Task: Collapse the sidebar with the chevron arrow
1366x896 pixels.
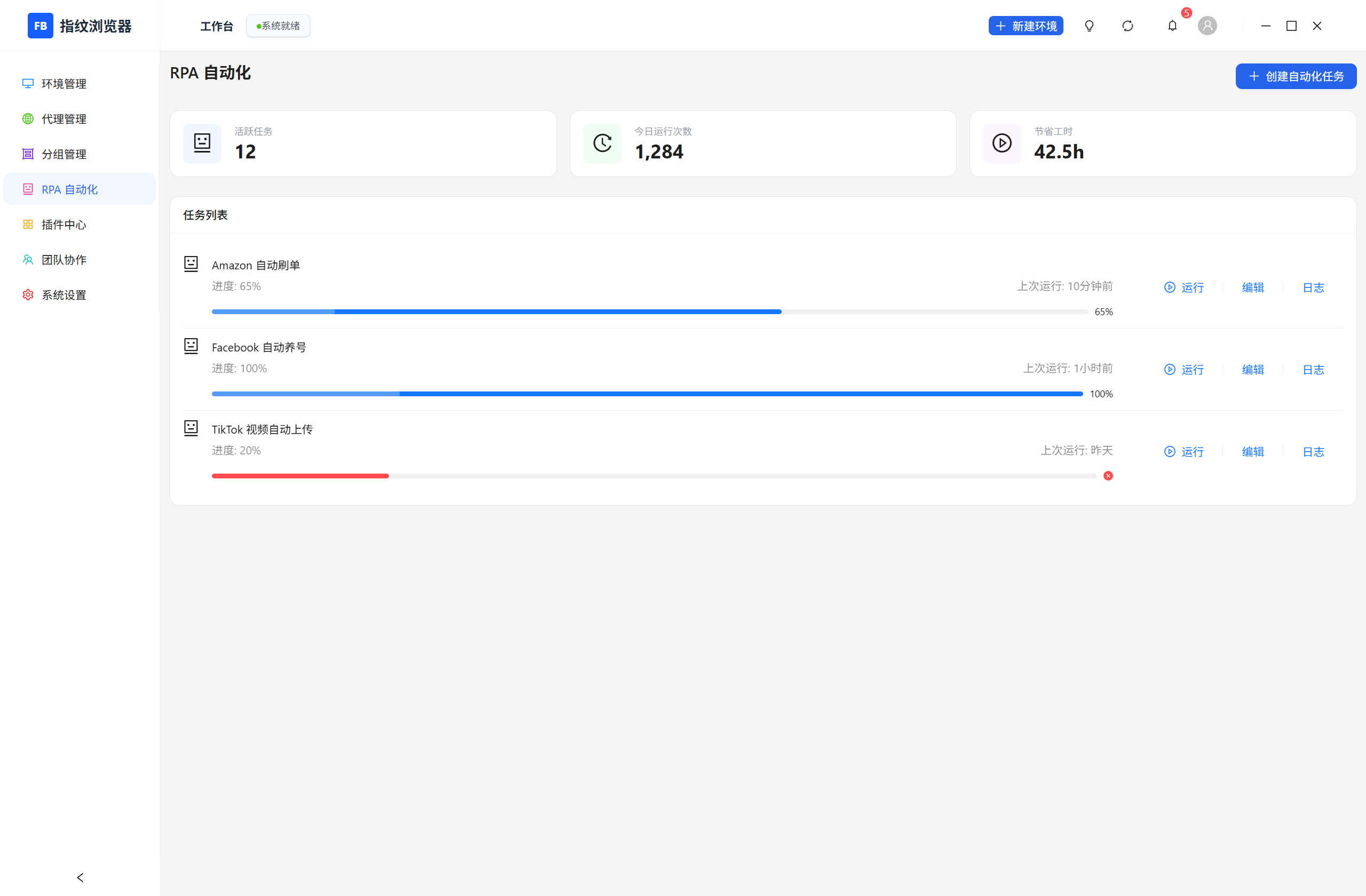Action: pos(80,877)
